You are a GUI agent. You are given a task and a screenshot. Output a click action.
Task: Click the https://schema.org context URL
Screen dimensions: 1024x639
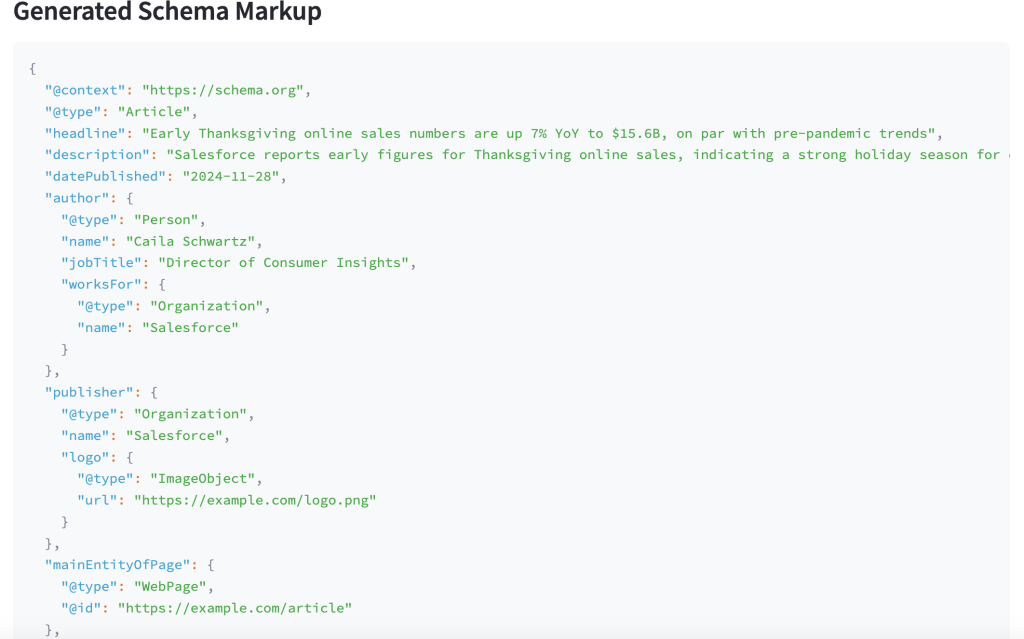226,90
